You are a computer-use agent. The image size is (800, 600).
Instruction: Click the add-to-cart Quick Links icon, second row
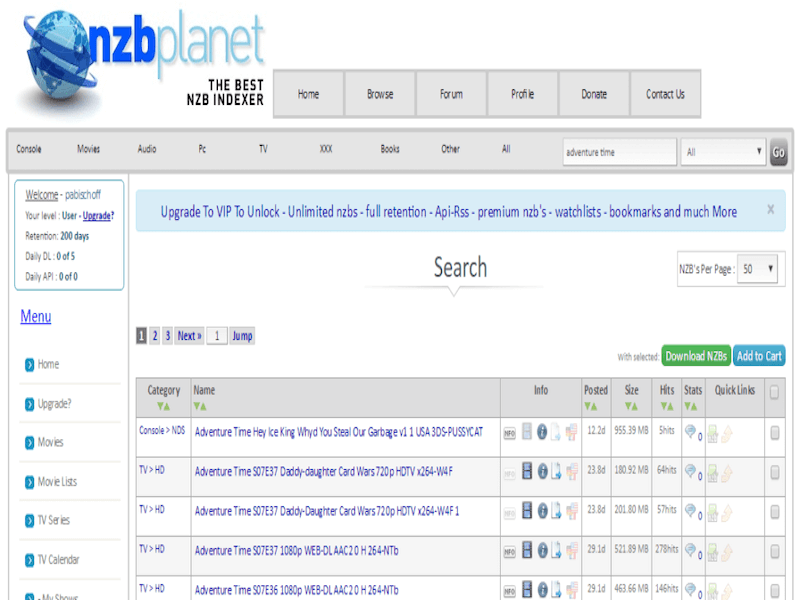[x=727, y=472]
